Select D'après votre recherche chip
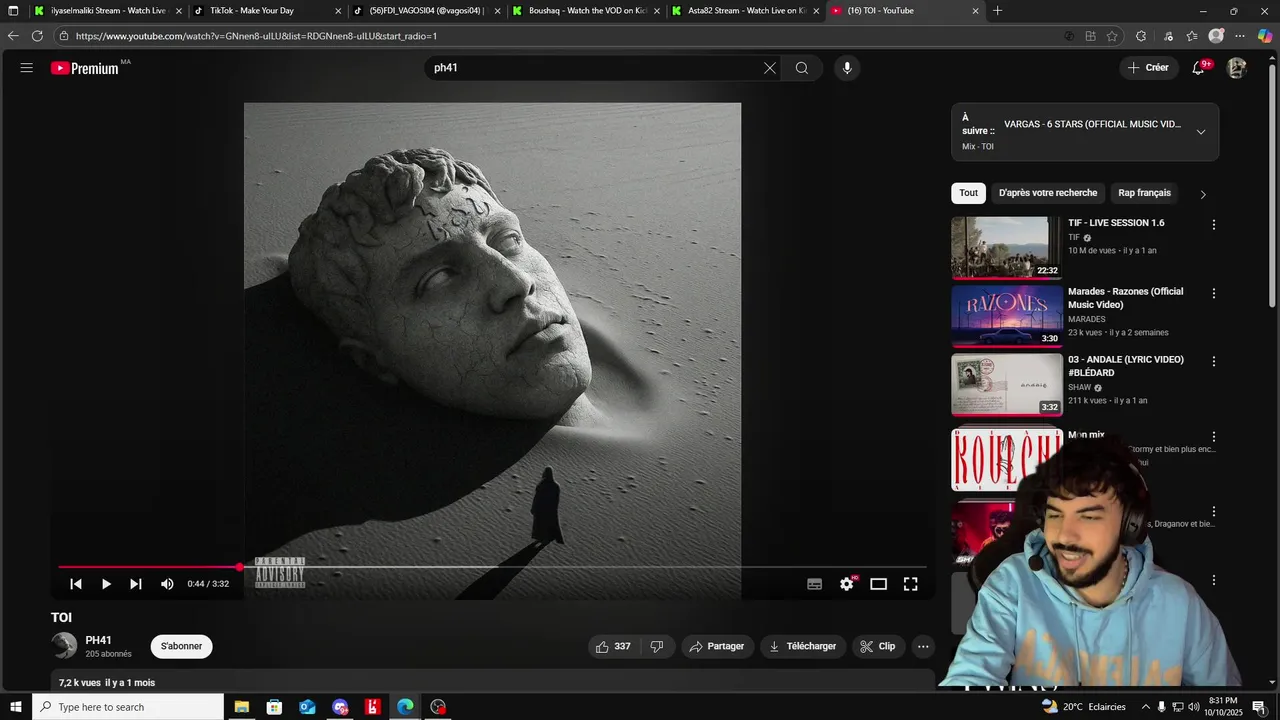This screenshot has width=1280, height=720. coord(1048,193)
